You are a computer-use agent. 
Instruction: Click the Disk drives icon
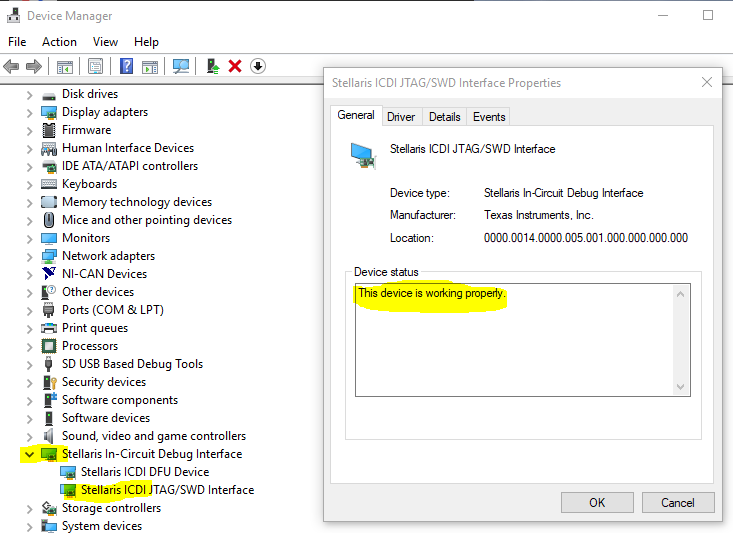click(49, 95)
